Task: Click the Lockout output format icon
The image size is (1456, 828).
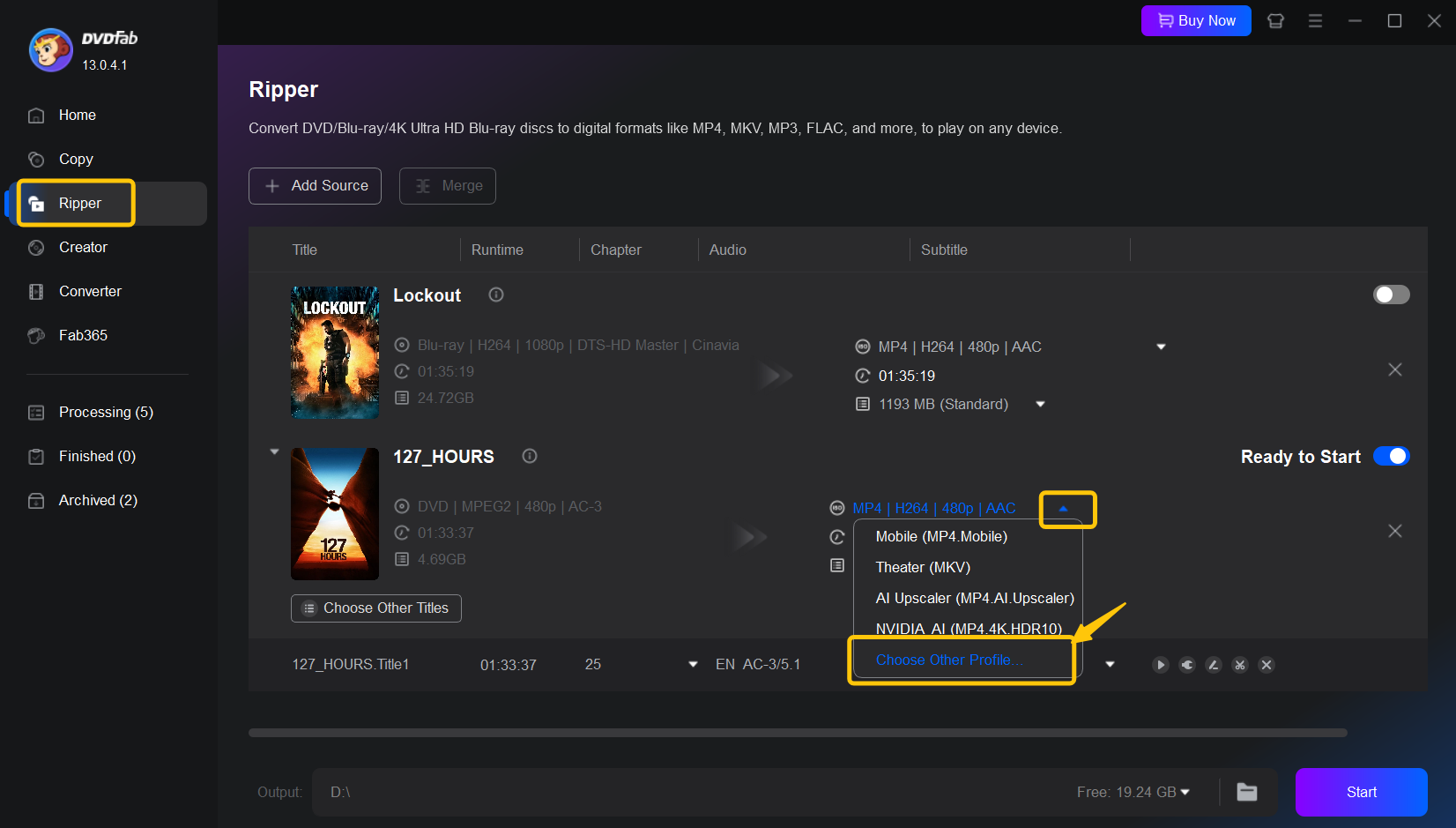Action: tap(863, 347)
